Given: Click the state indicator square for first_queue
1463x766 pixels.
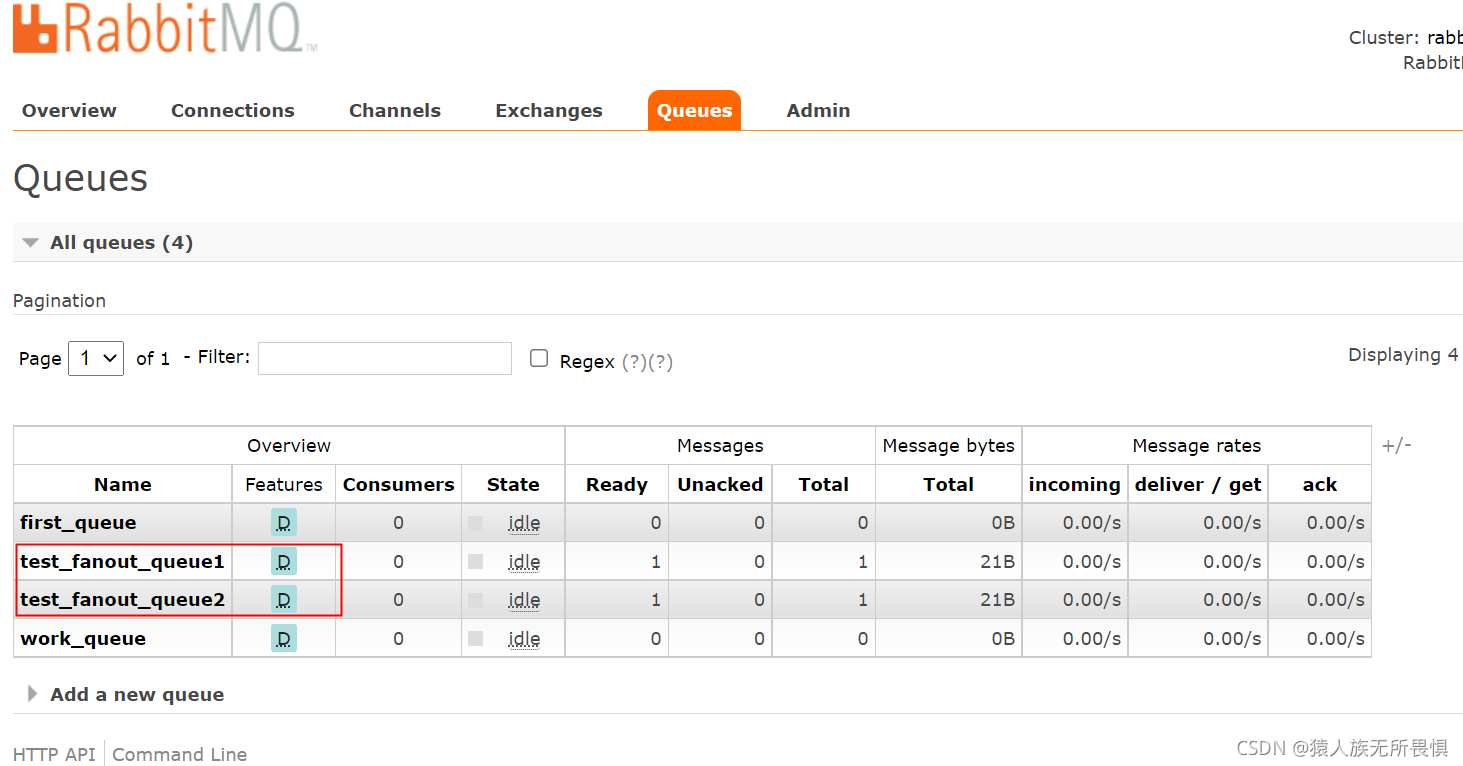Looking at the screenshot, I should 476,523.
